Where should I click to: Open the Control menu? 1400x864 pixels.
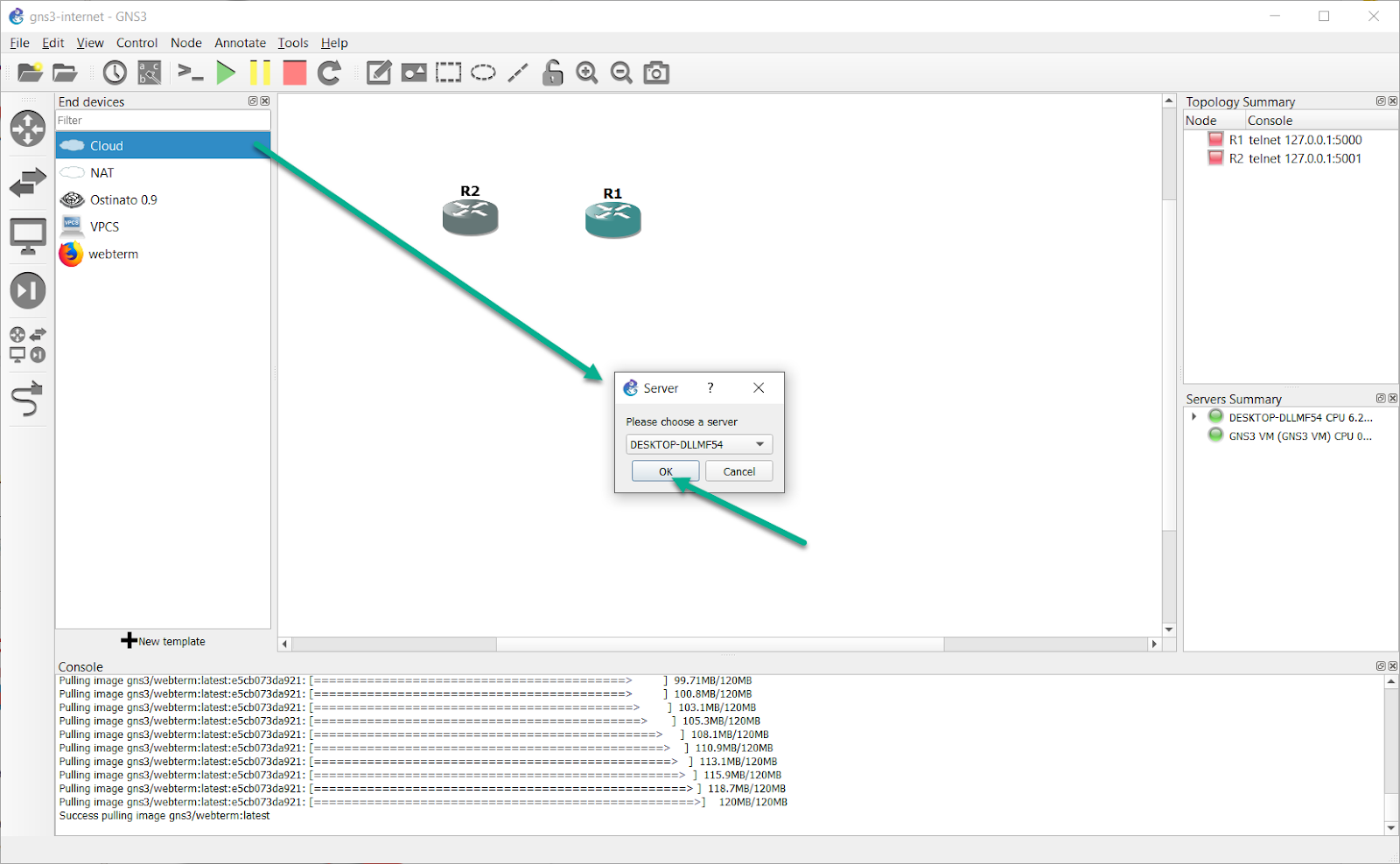coord(136,43)
